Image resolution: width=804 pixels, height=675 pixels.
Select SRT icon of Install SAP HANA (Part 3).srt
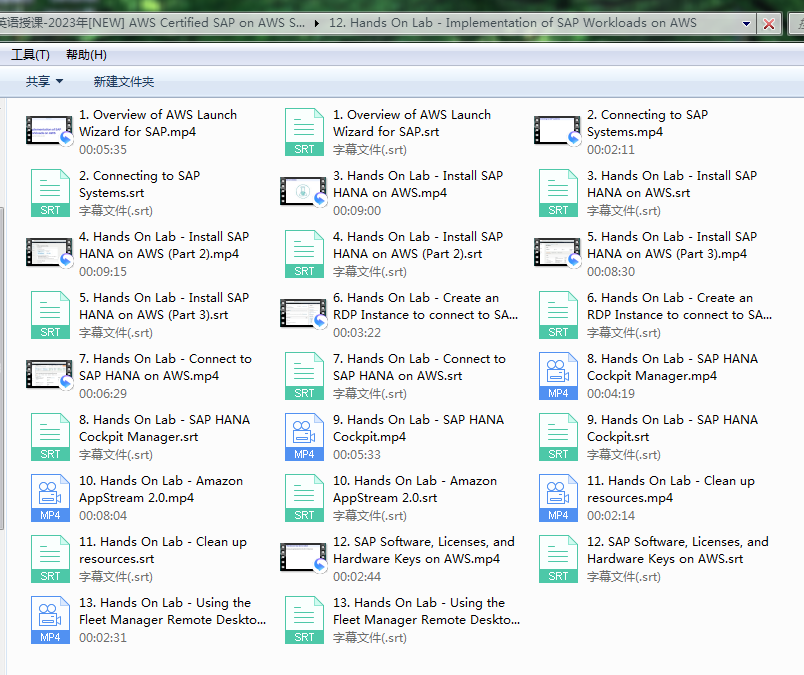coord(50,315)
